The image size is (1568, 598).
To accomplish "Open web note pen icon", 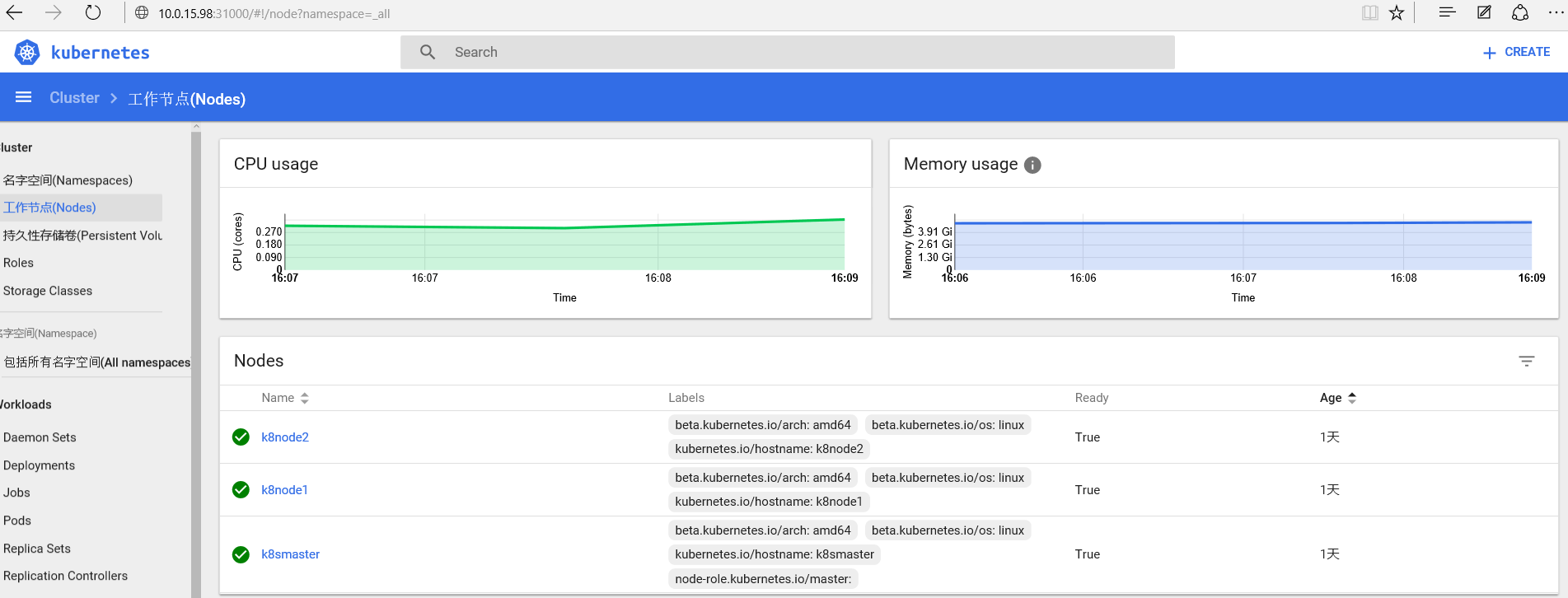I will pyautogui.click(x=1484, y=12).
